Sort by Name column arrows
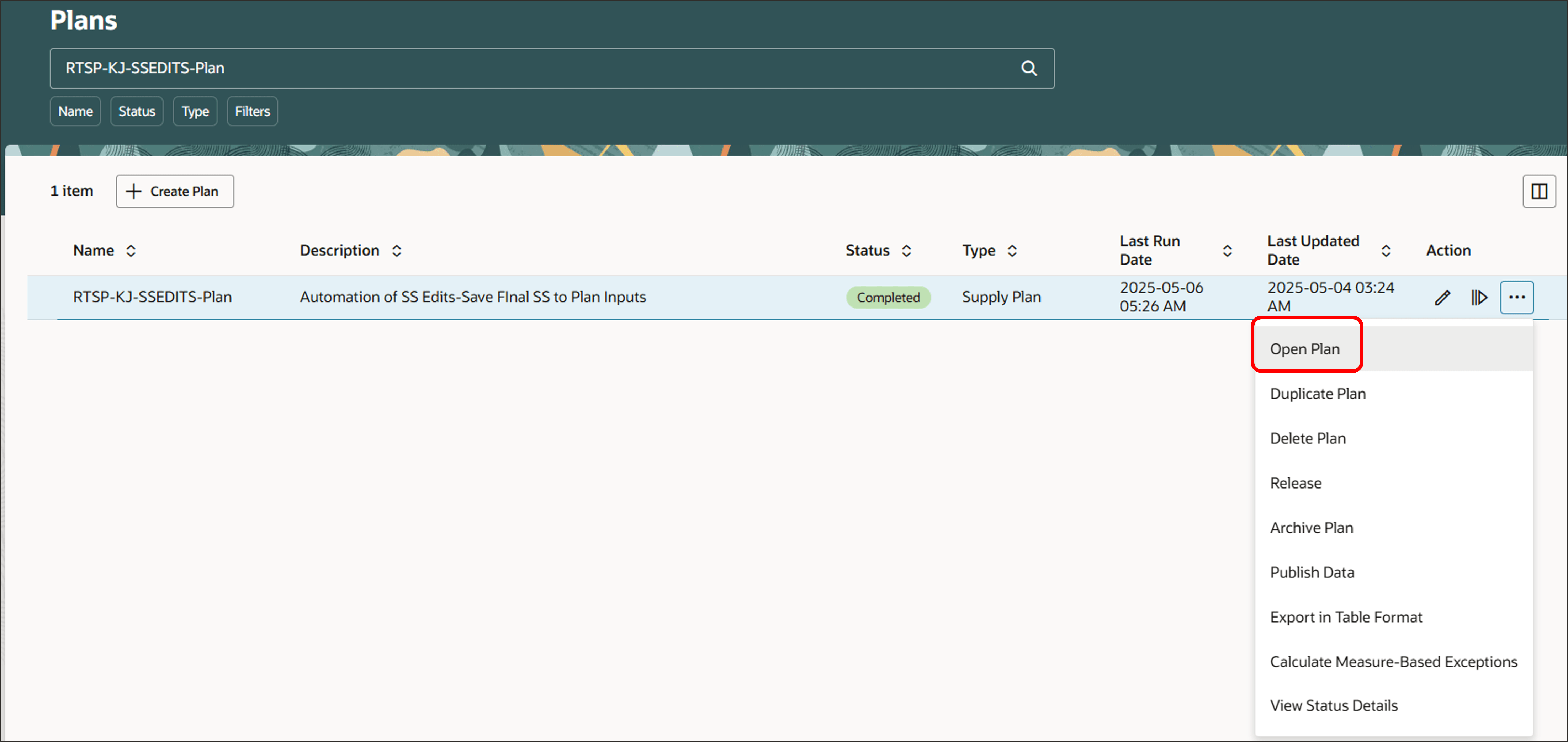 [131, 251]
